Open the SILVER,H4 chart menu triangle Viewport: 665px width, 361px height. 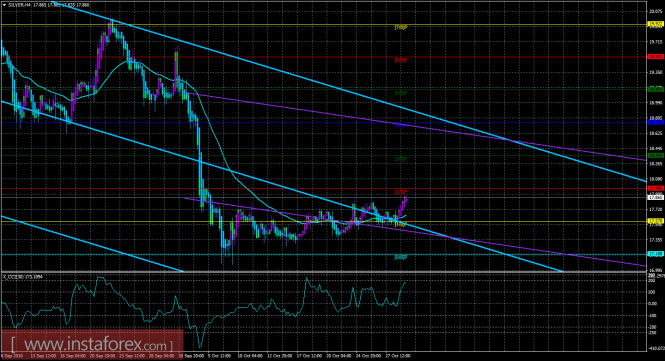[x=4, y=5]
